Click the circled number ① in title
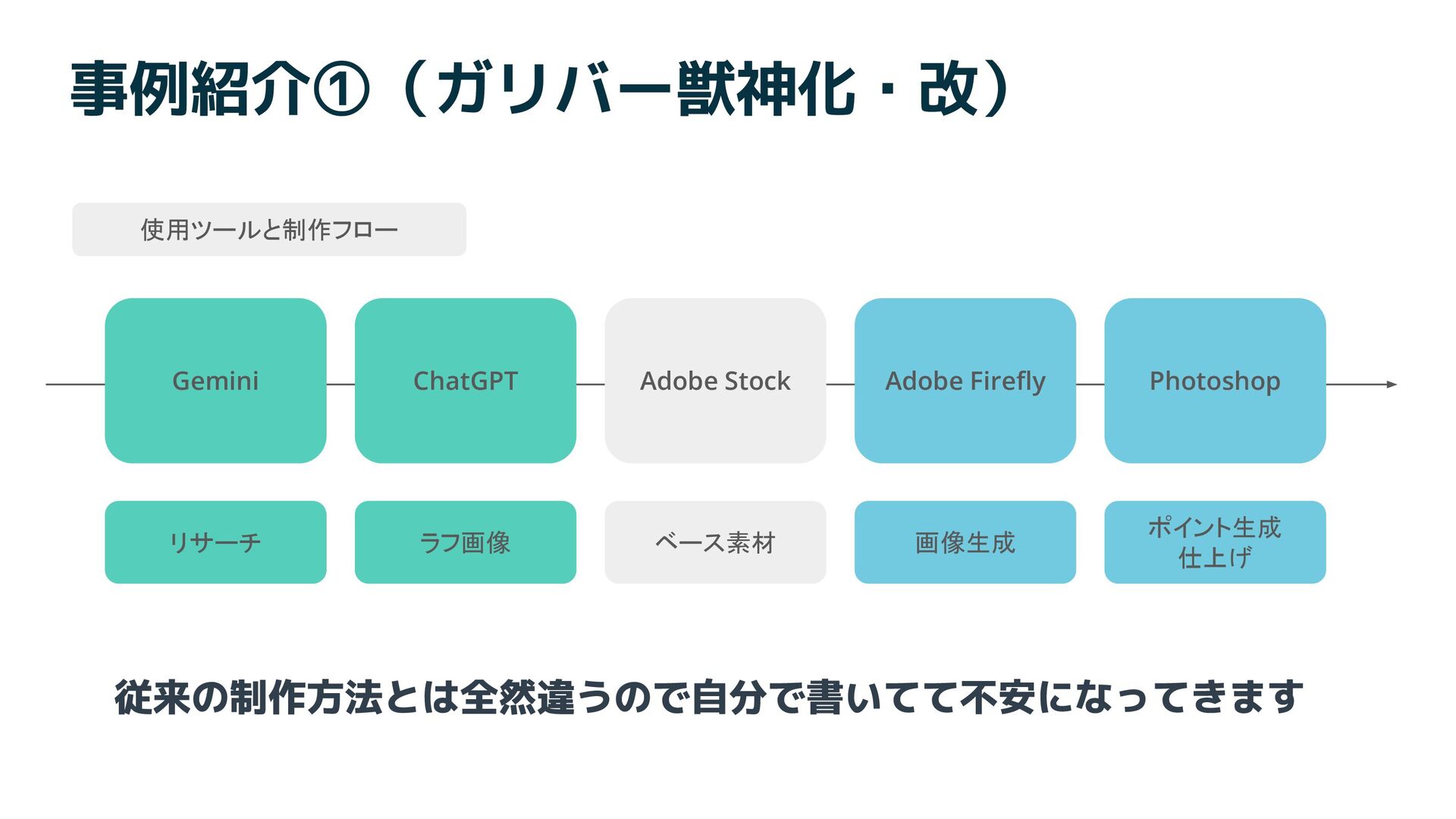This screenshot has width=1456, height=819. tap(341, 90)
